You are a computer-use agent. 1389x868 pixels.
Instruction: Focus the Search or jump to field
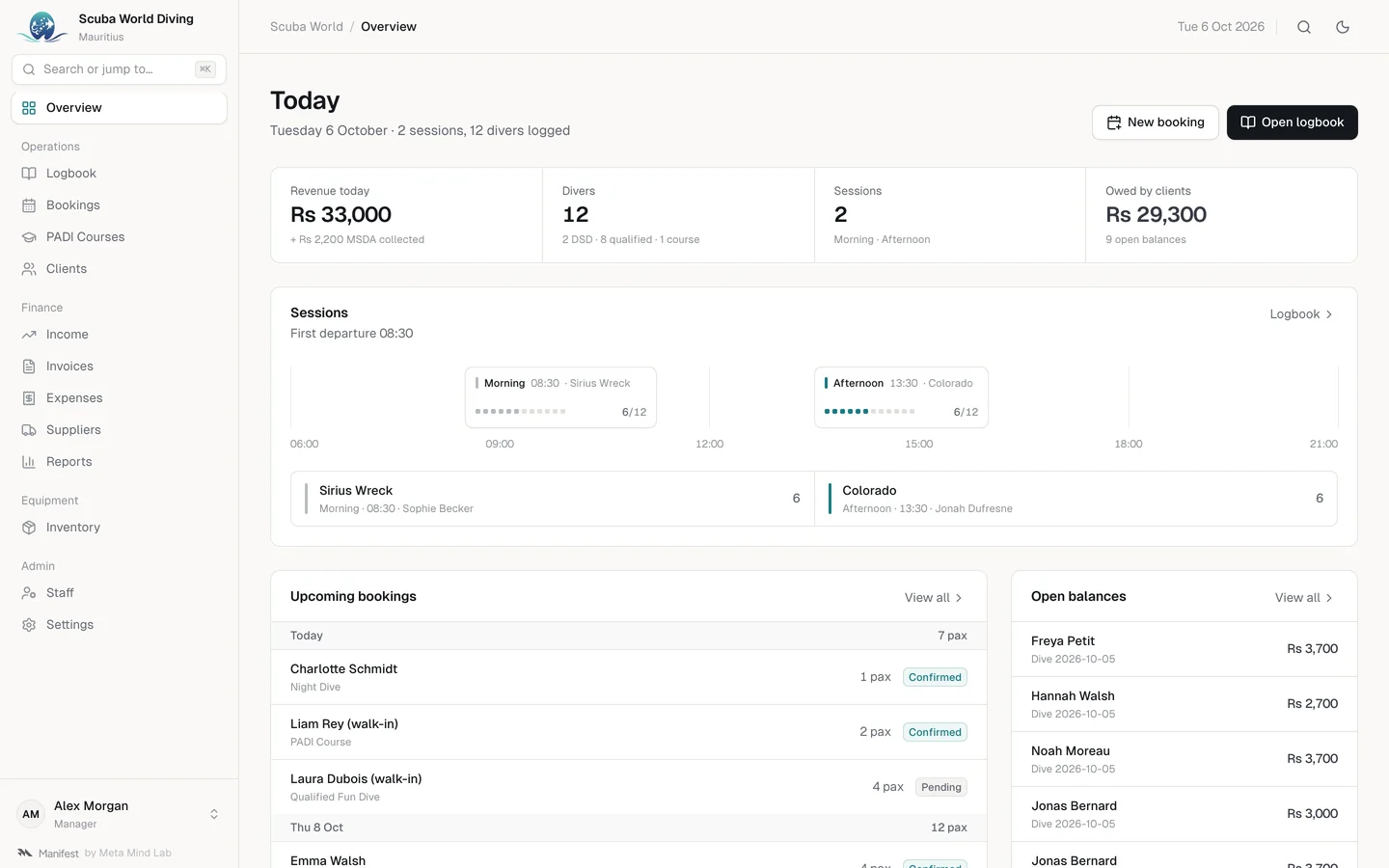(119, 69)
